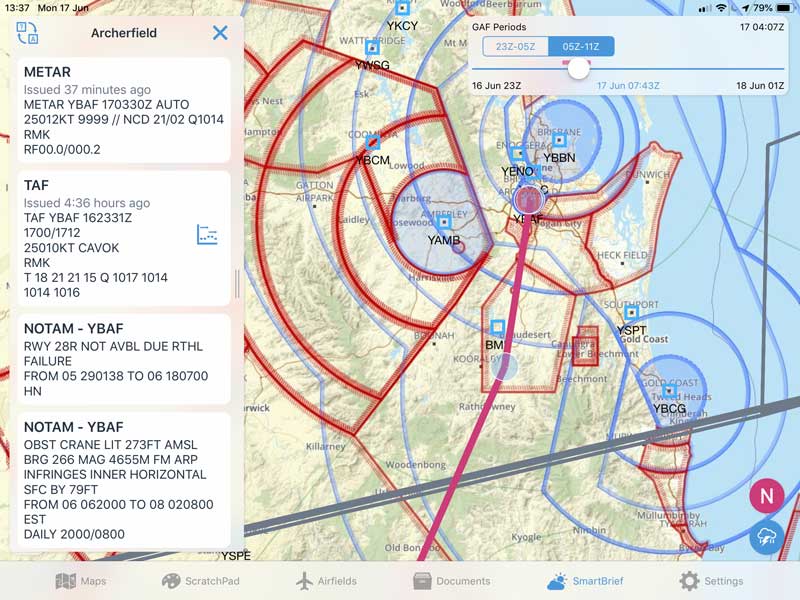Viewport: 800px width, 600px height.
Task: Tap the Wi-Fi icon in status bar
Action: point(721,8)
